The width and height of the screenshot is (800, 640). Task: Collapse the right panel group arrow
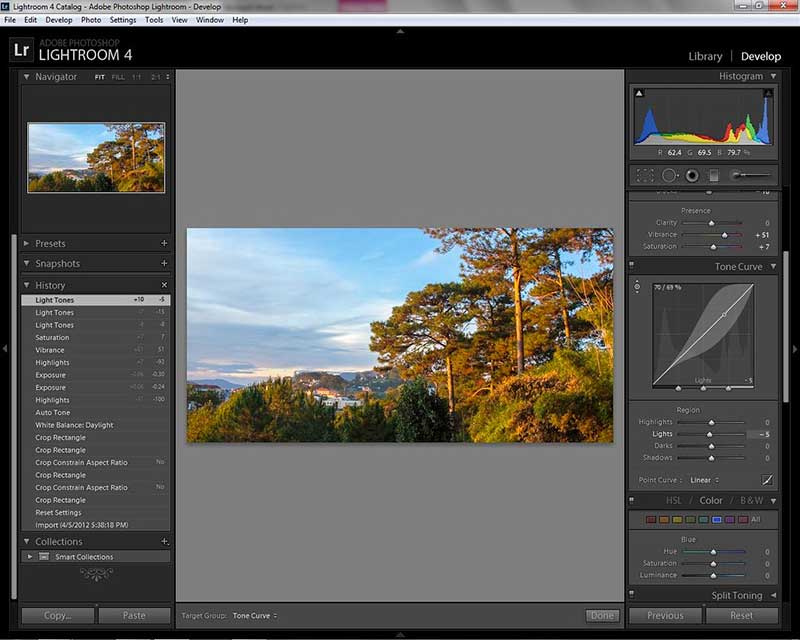[795, 349]
